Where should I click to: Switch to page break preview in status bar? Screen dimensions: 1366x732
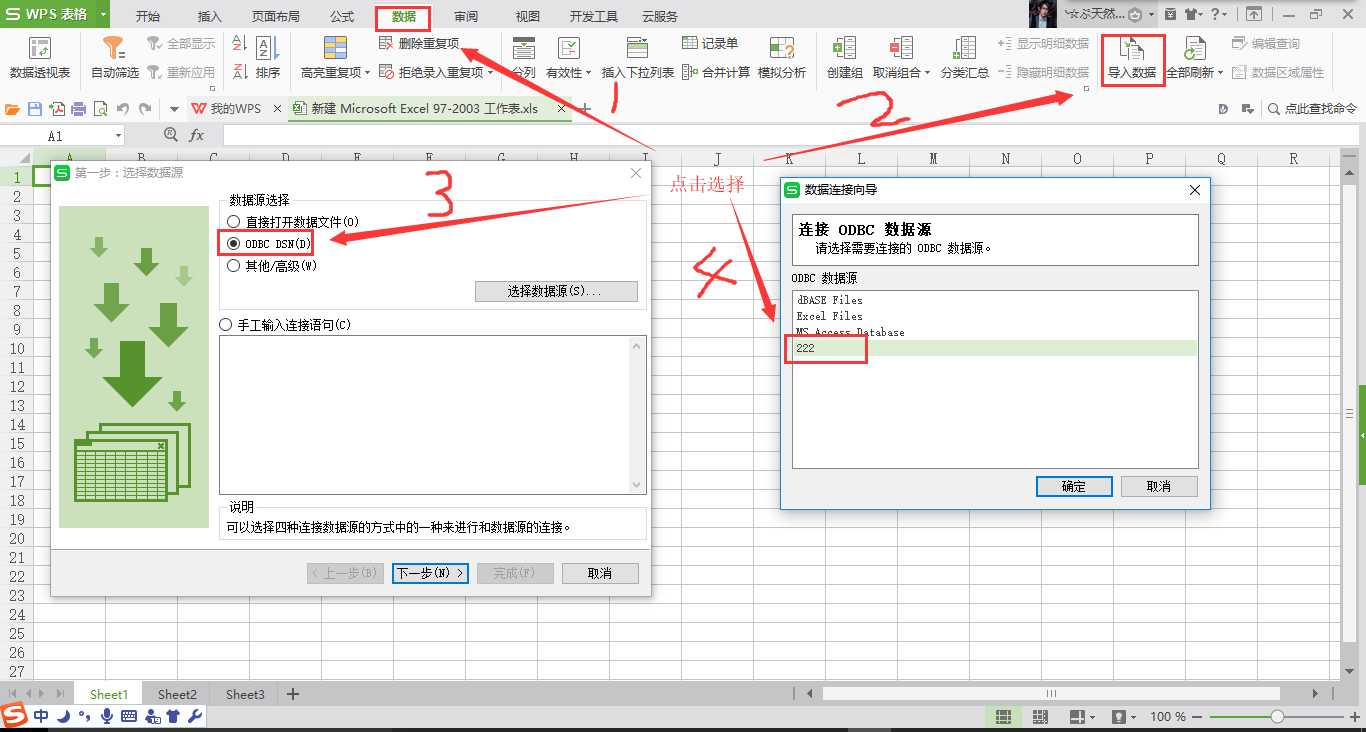1040,717
